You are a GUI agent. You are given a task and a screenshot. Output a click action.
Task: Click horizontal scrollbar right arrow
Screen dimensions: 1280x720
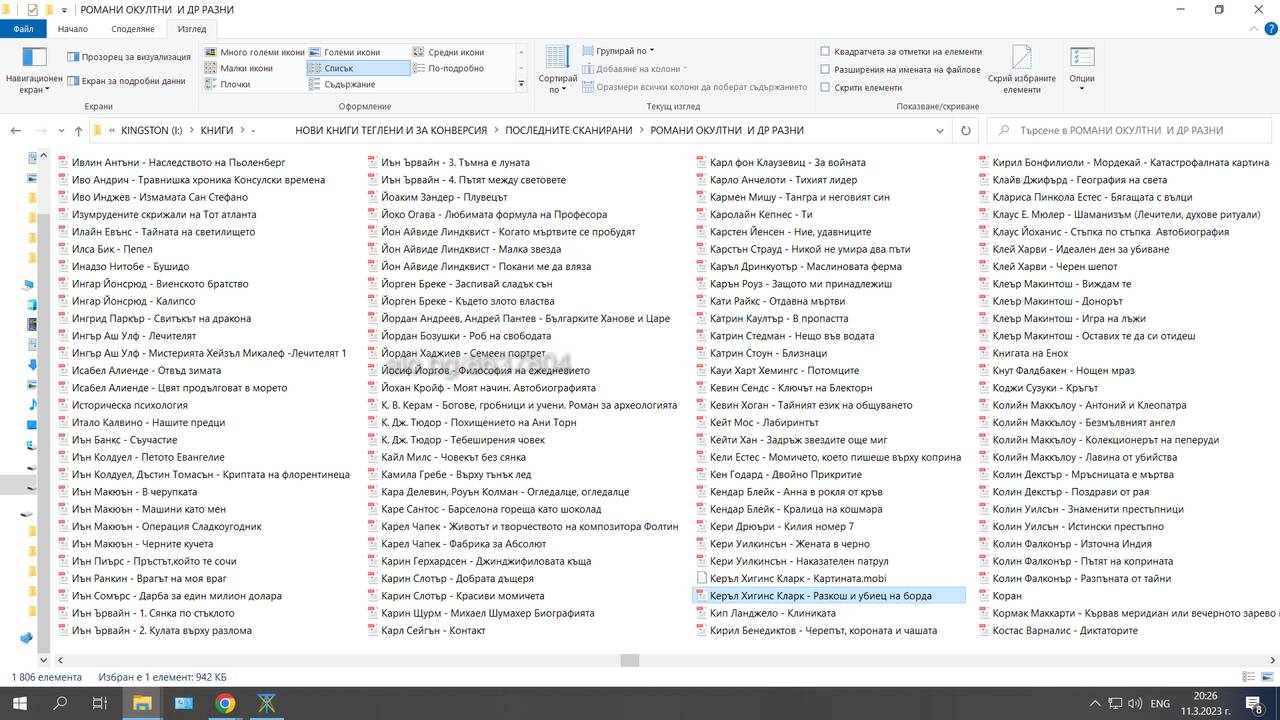tap(1273, 660)
